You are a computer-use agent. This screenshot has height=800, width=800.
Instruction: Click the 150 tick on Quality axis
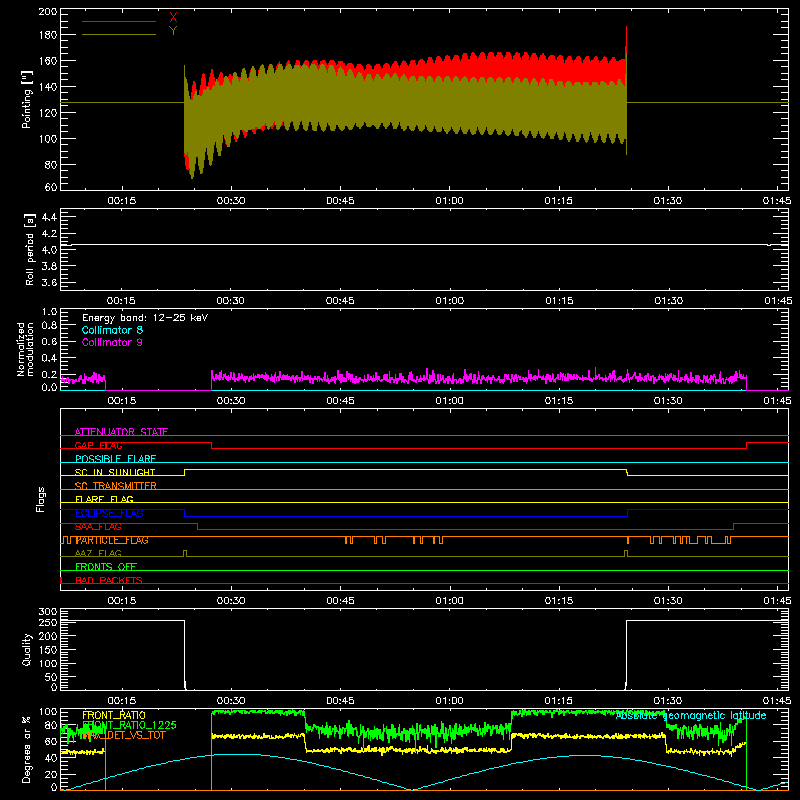tap(47, 650)
